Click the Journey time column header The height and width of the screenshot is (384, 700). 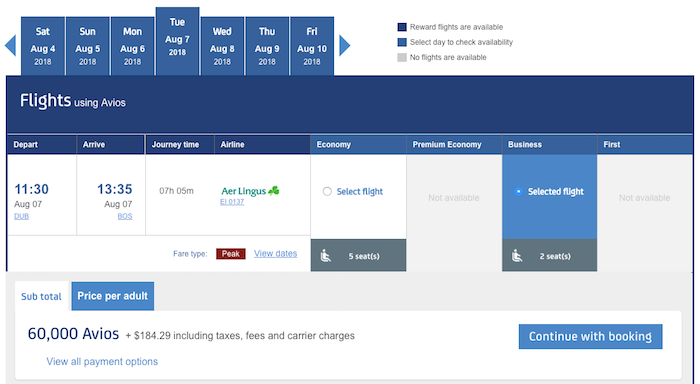coord(180,145)
